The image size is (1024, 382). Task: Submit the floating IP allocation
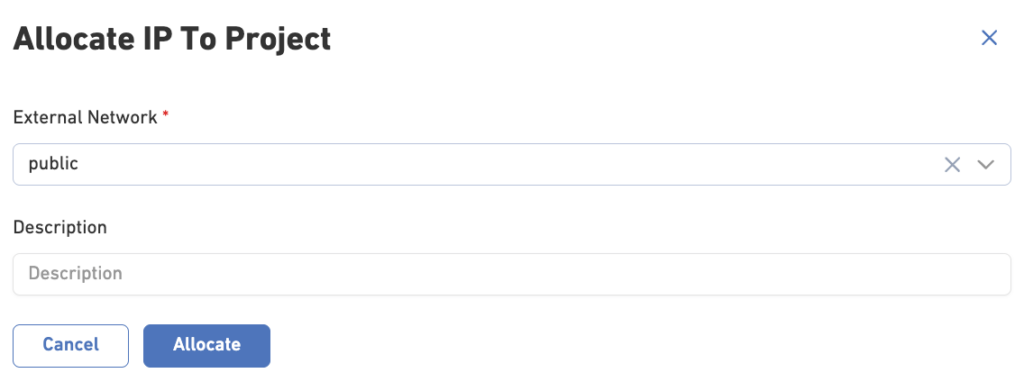(206, 345)
